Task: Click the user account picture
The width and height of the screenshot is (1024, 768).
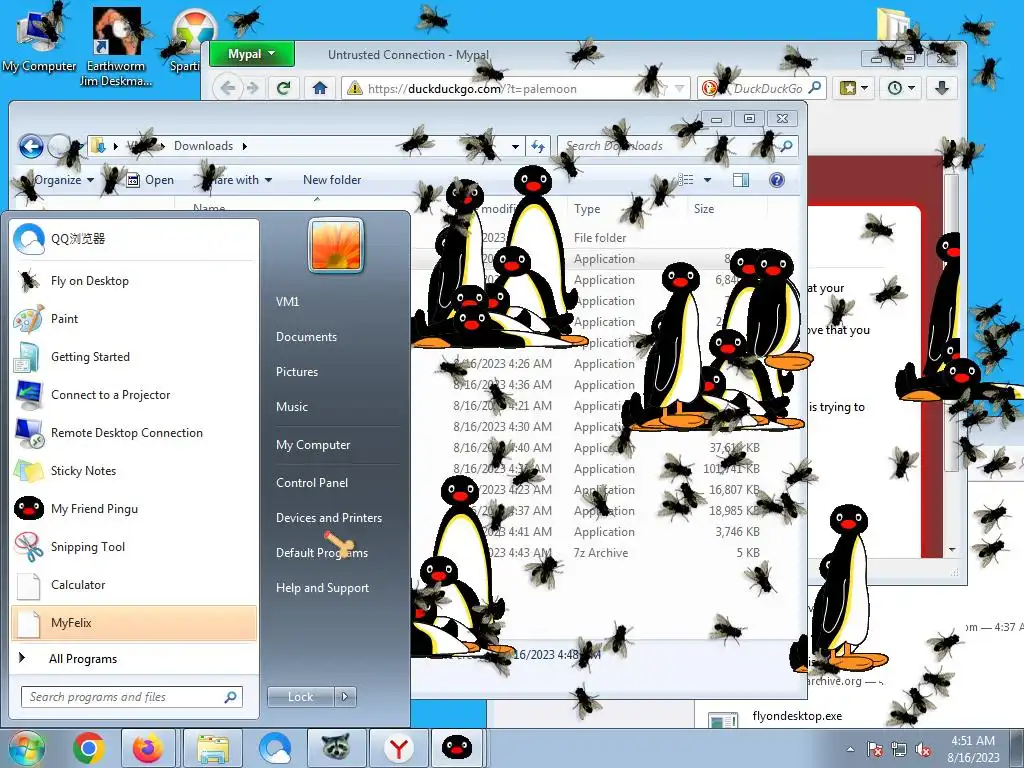Action: pos(336,245)
